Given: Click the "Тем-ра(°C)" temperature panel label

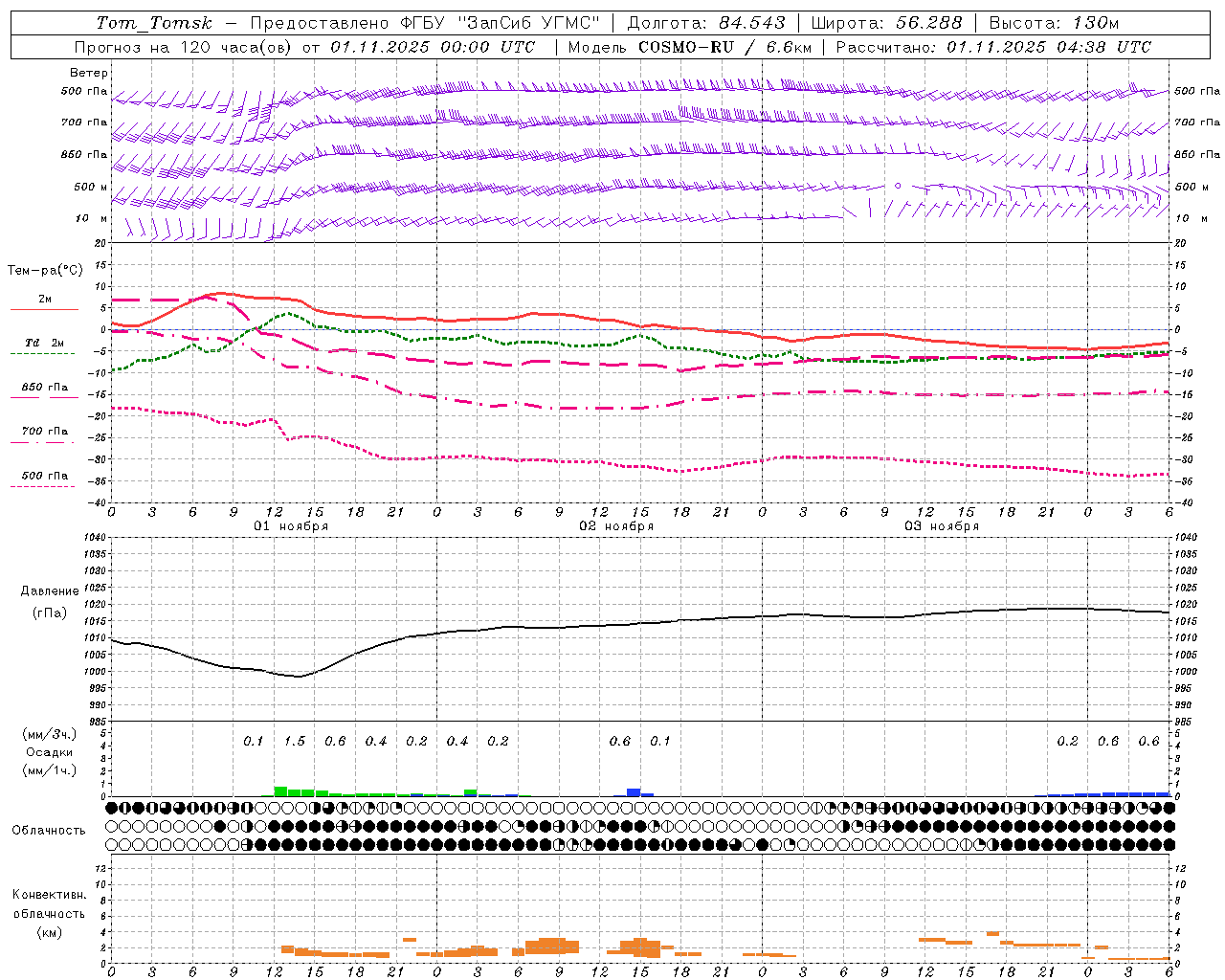Looking at the screenshot, I should pos(44,271).
